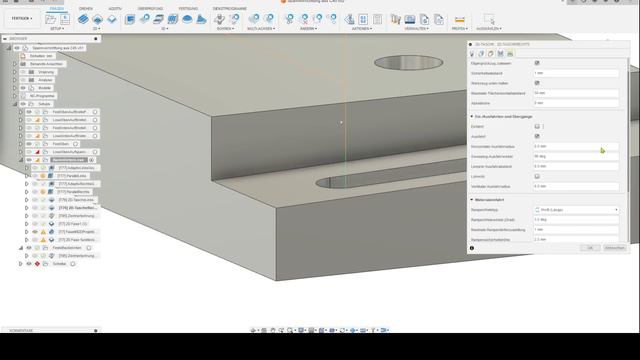Switch to the FERTIGUNG tab
Screen dimensions: 640x360
coord(188,9)
